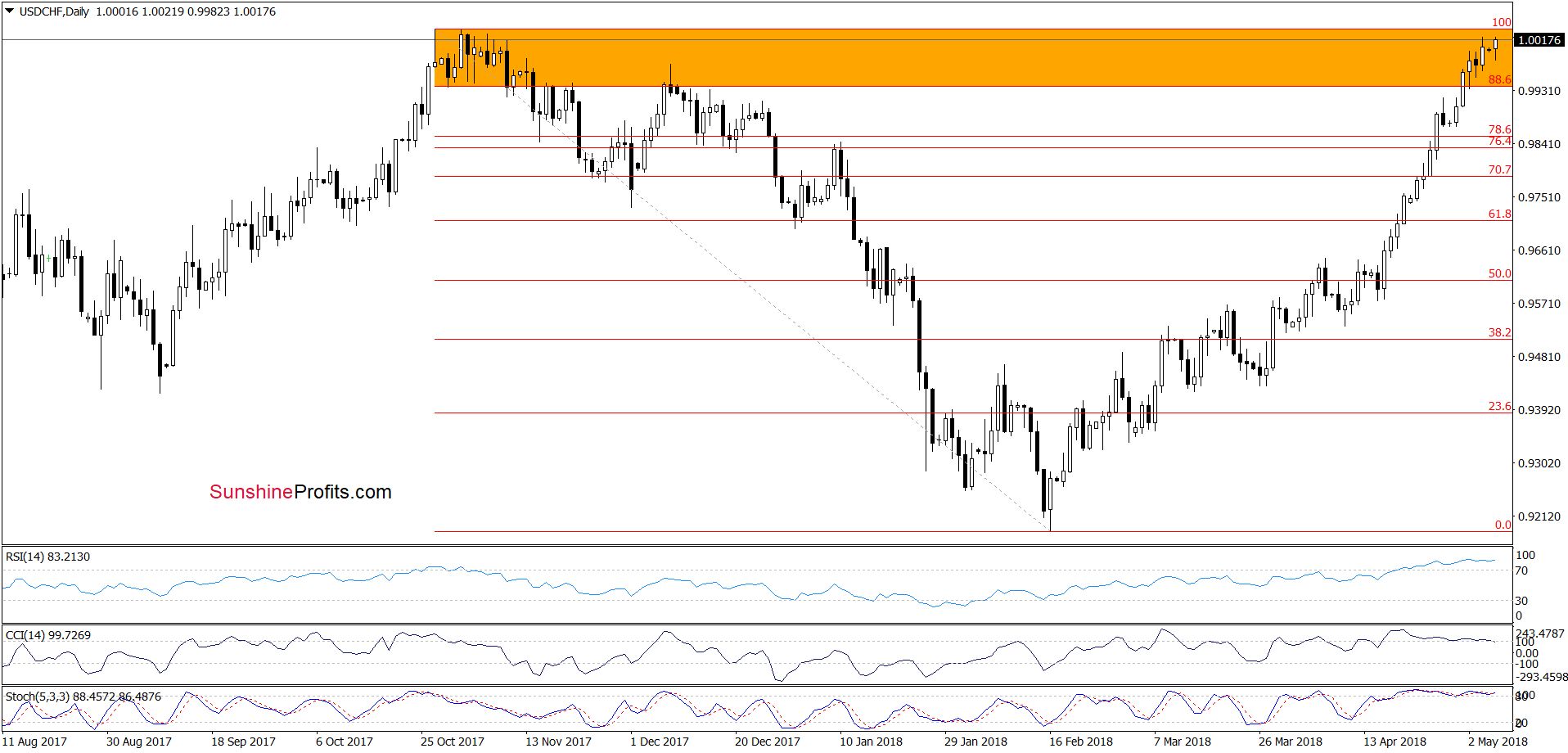Click the RSI(14) 83.2130 indicator label

[x=47, y=557]
